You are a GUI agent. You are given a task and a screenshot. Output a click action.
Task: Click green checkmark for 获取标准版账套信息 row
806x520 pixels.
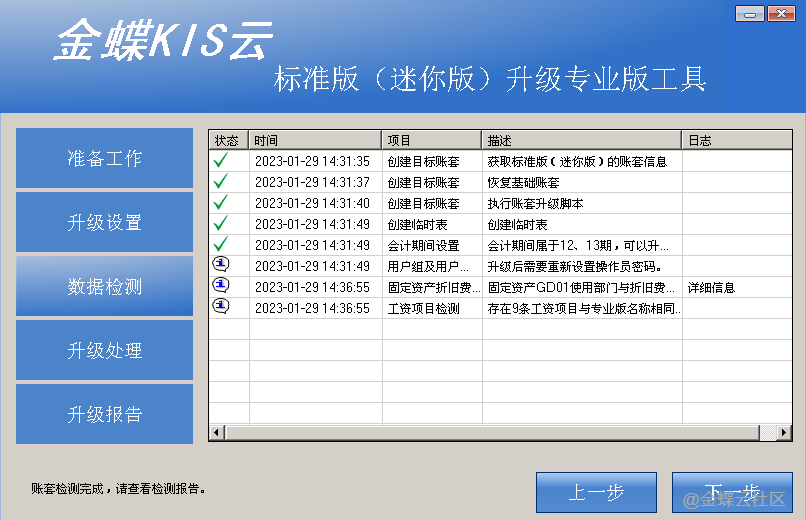pos(221,160)
